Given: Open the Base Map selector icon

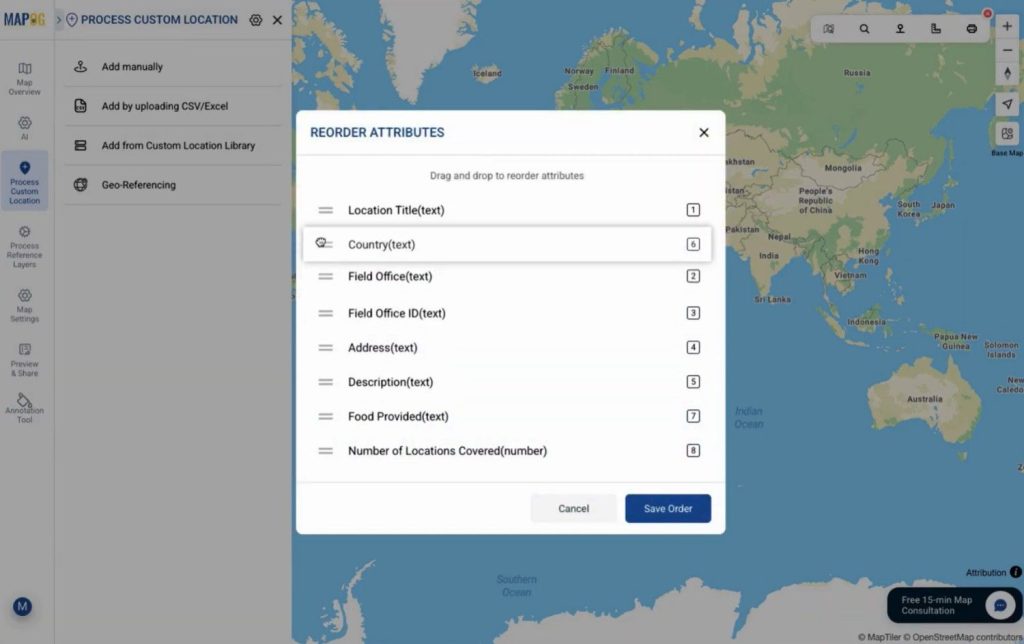Looking at the screenshot, I should click(x=1007, y=132).
